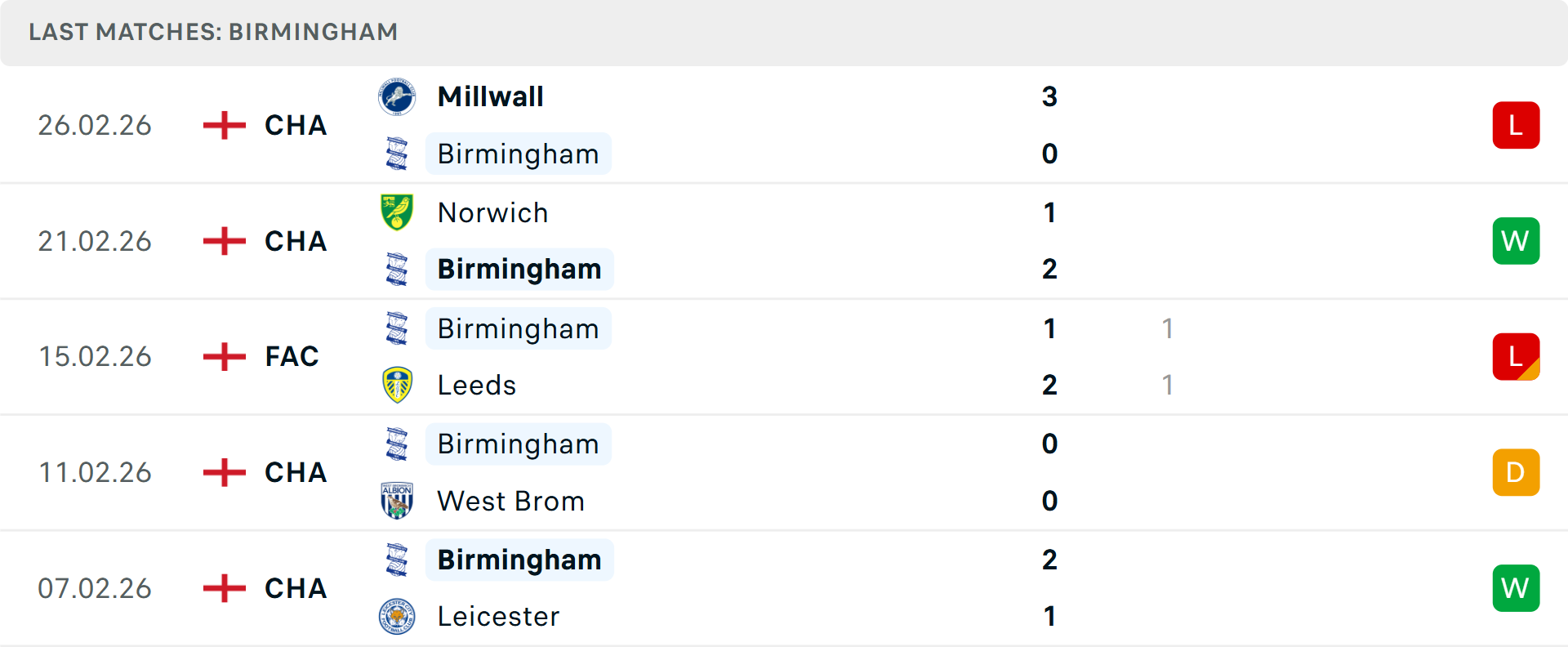This screenshot has width=1568, height=647.
Task: Select the date 26.02.26
Action: [x=95, y=124]
